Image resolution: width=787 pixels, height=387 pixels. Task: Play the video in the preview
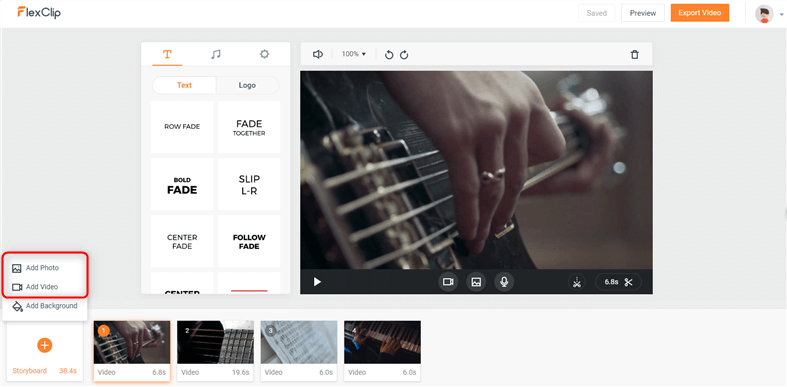[317, 282]
